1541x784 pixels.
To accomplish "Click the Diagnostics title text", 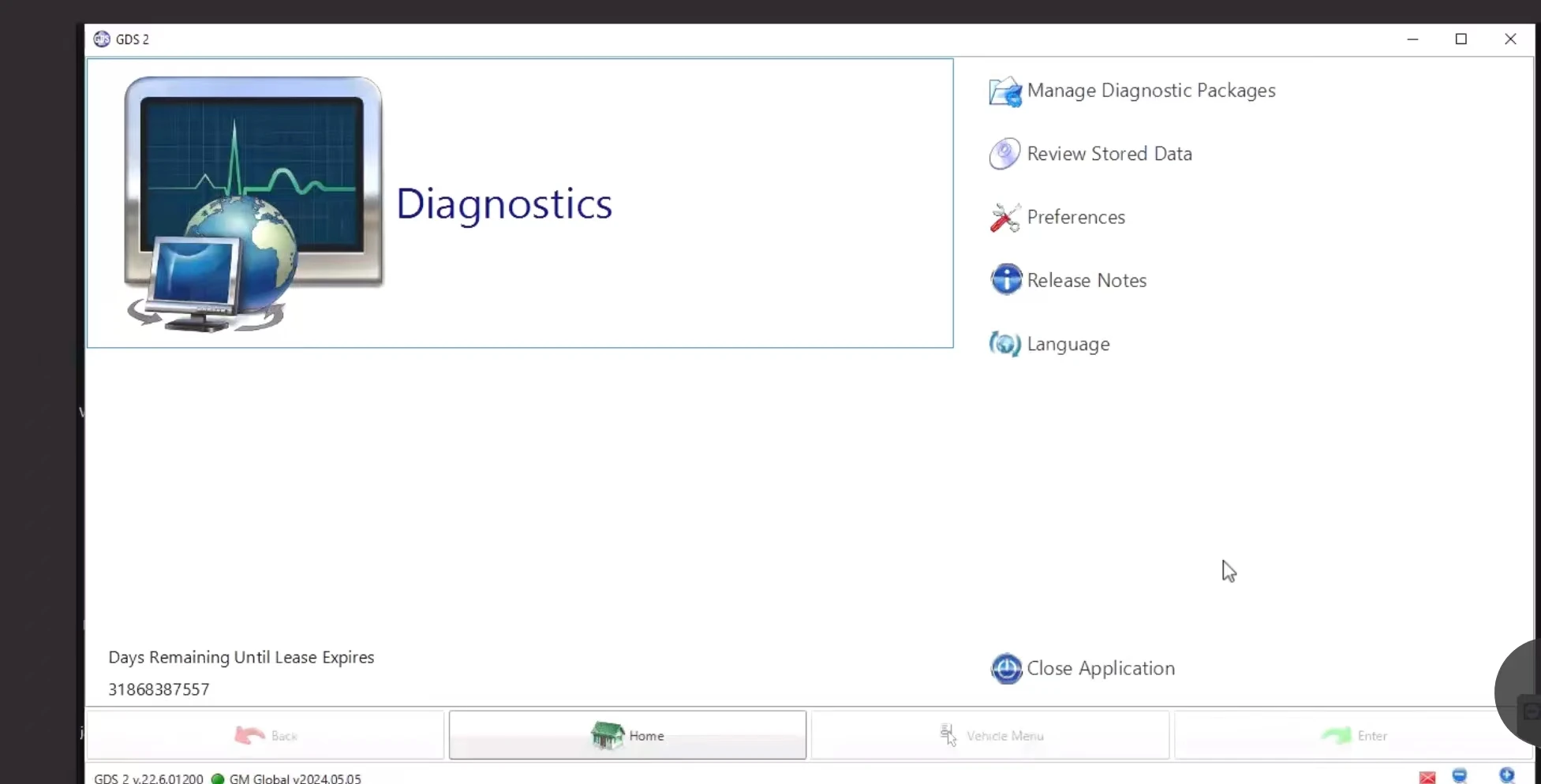I will (503, 204).
